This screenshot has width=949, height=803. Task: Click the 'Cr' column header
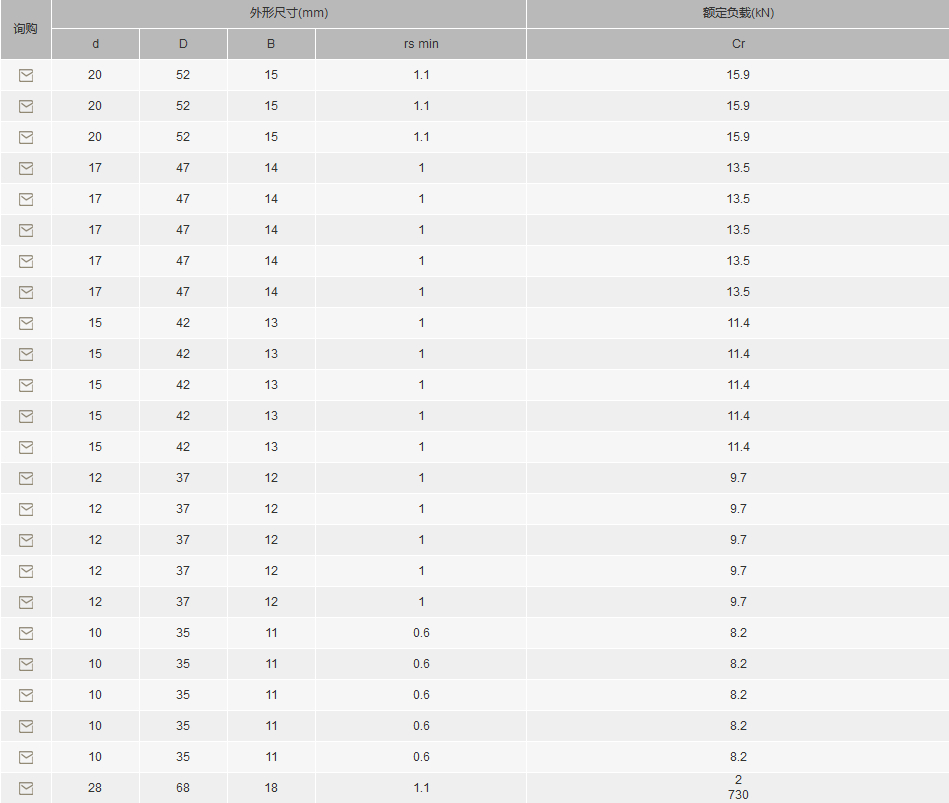[x=738, y=44]
